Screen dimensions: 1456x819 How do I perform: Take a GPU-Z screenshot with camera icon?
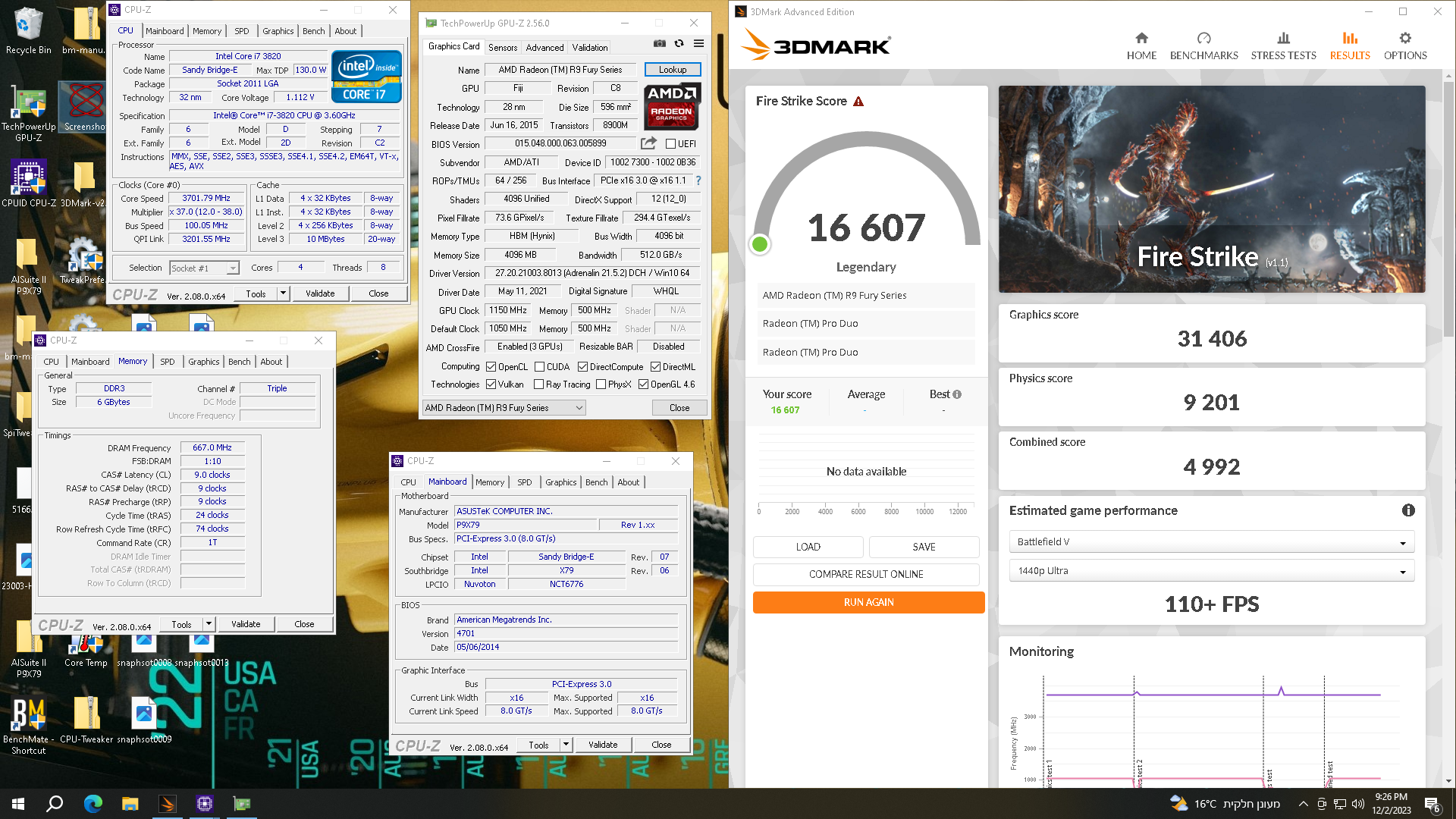coord(660,44)
